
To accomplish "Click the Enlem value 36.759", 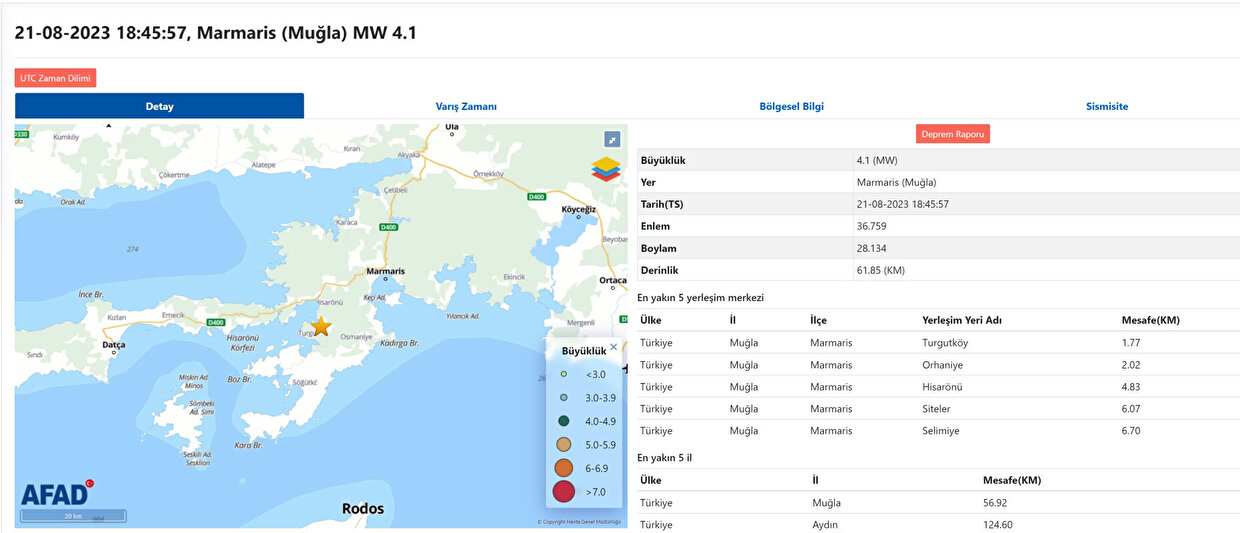I will pyautogui.click(x=872, y=226).
